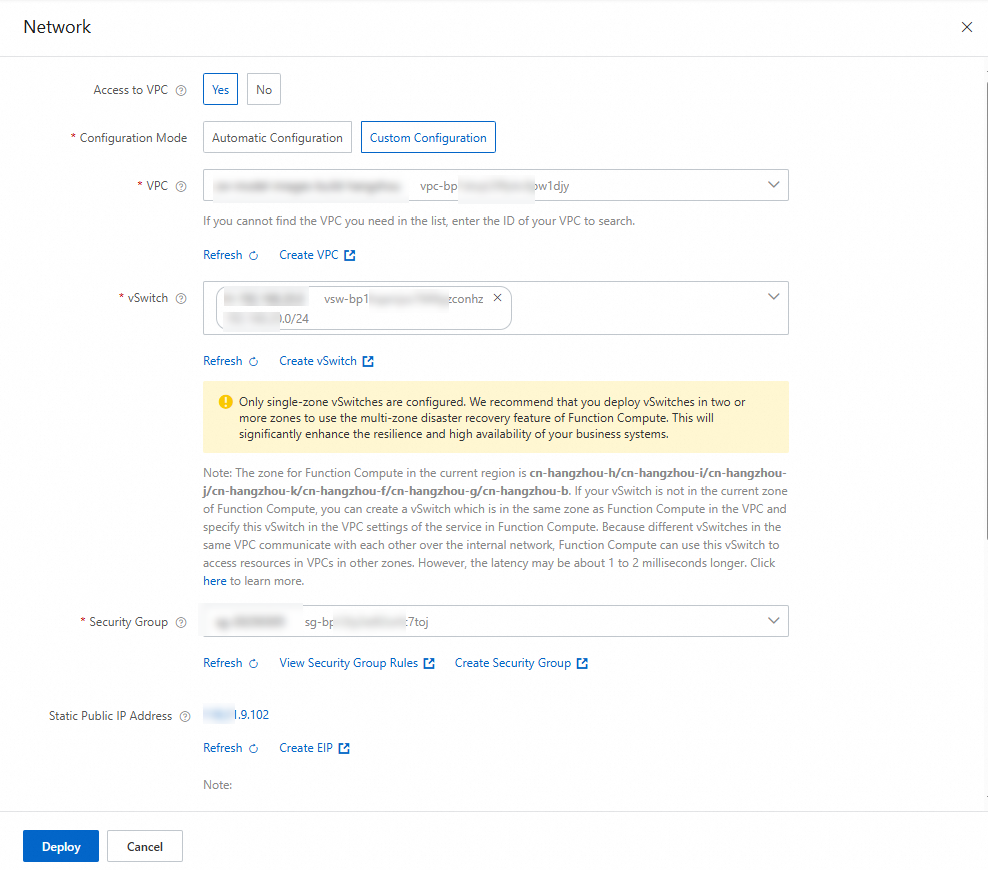Remove the selected vSwitch tag via X
988x870 pixels.
[x=497, y=297]
